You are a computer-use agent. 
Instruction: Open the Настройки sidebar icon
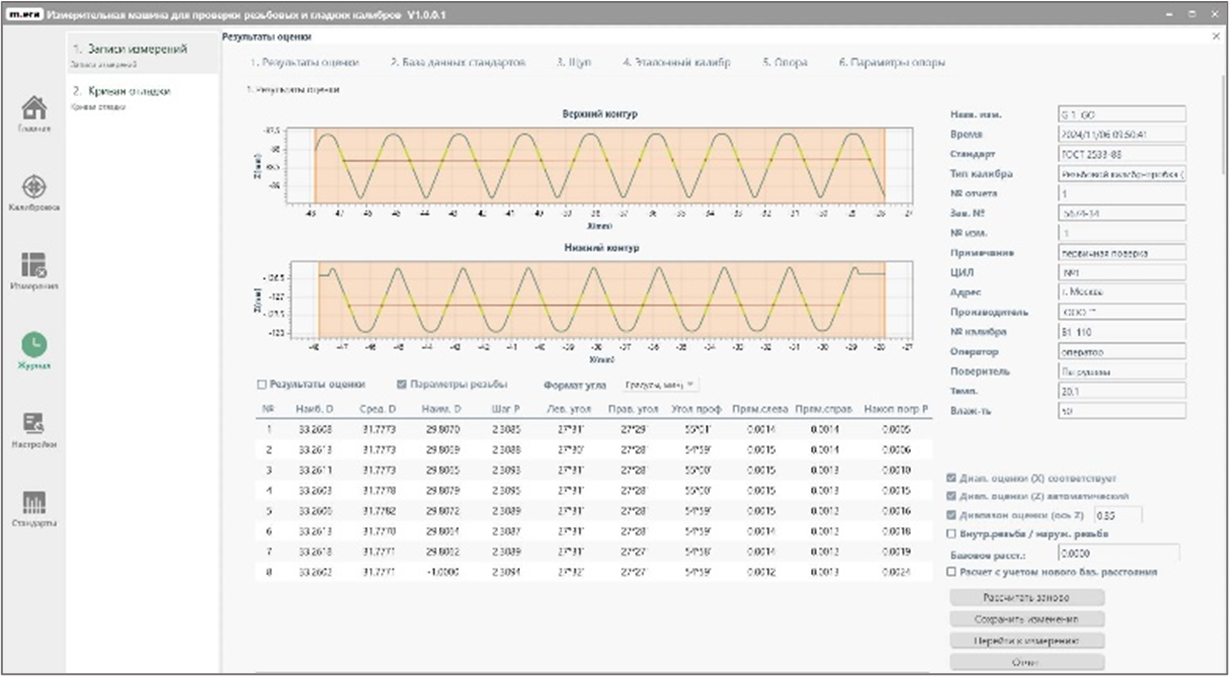point(34,423)
